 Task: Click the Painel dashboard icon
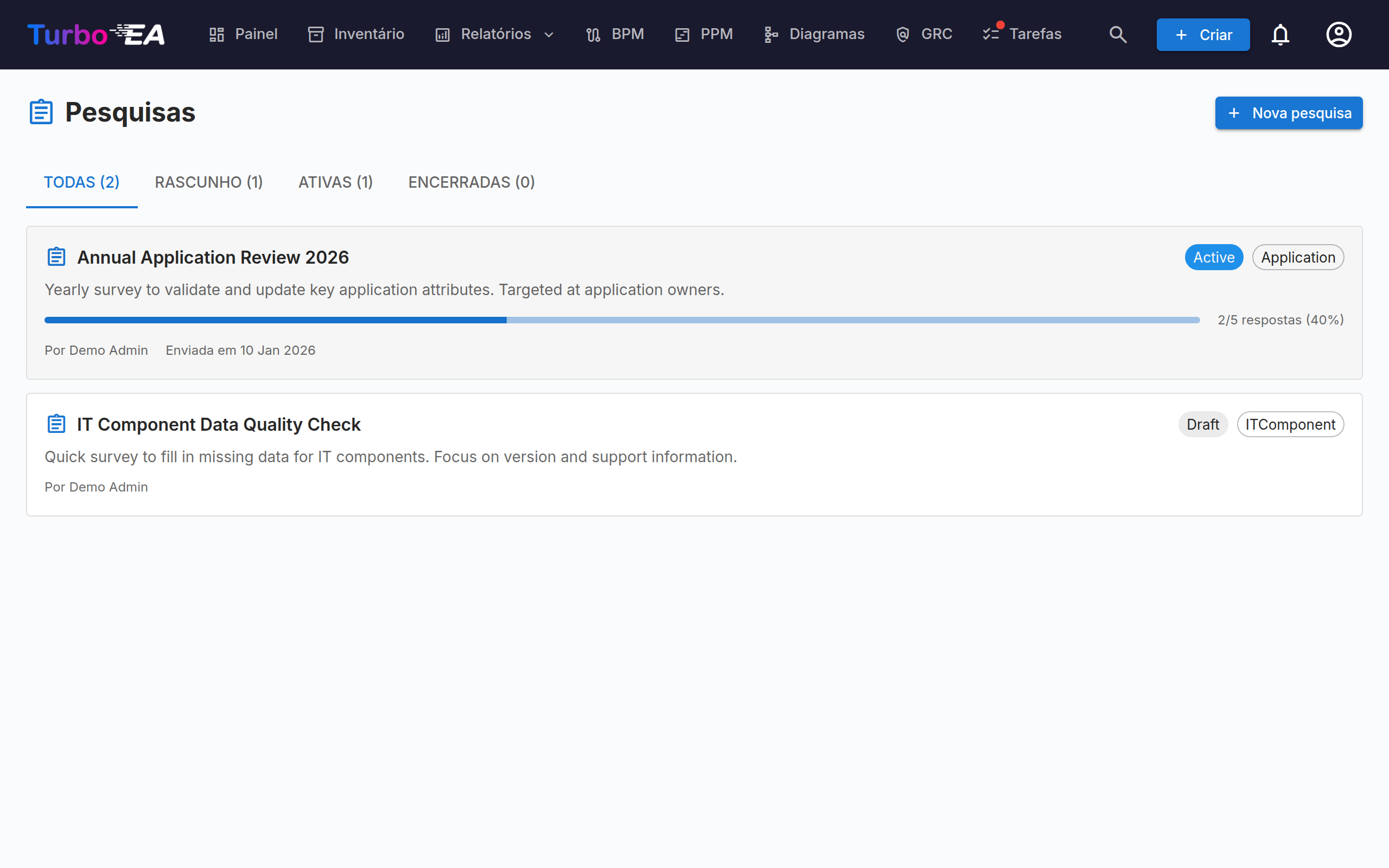(216, 34)
